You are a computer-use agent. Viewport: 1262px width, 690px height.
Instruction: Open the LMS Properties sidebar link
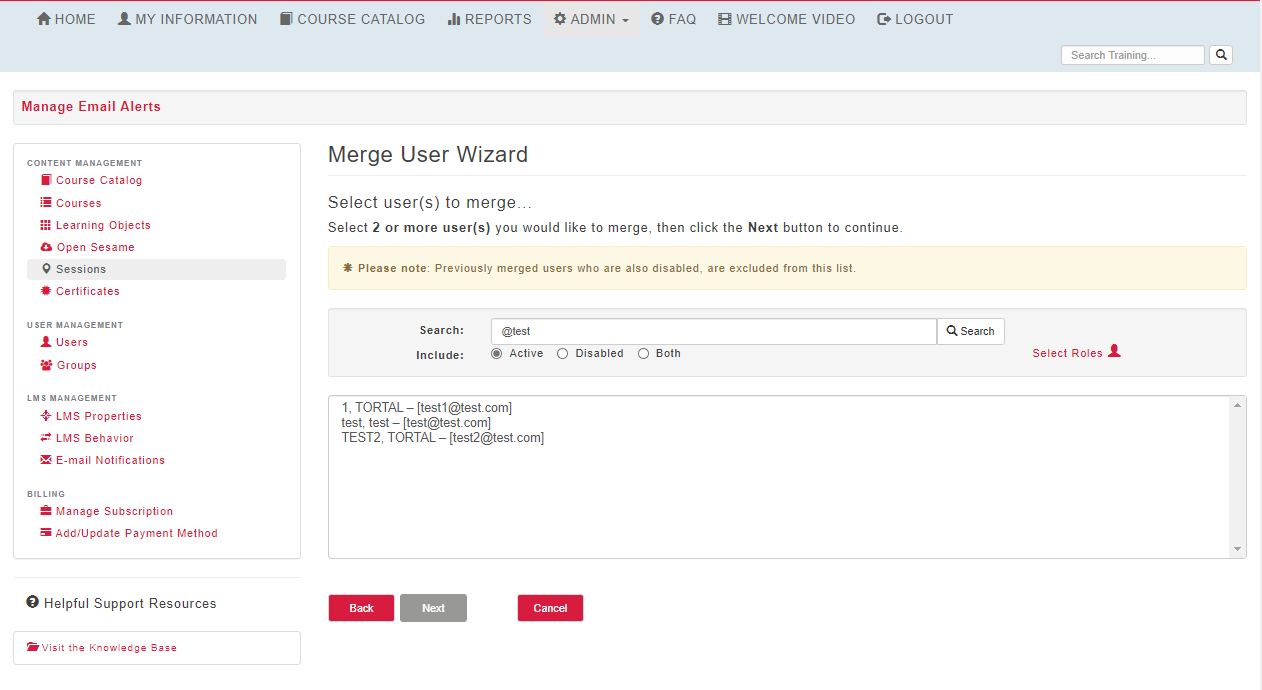[x=99, y=416]
